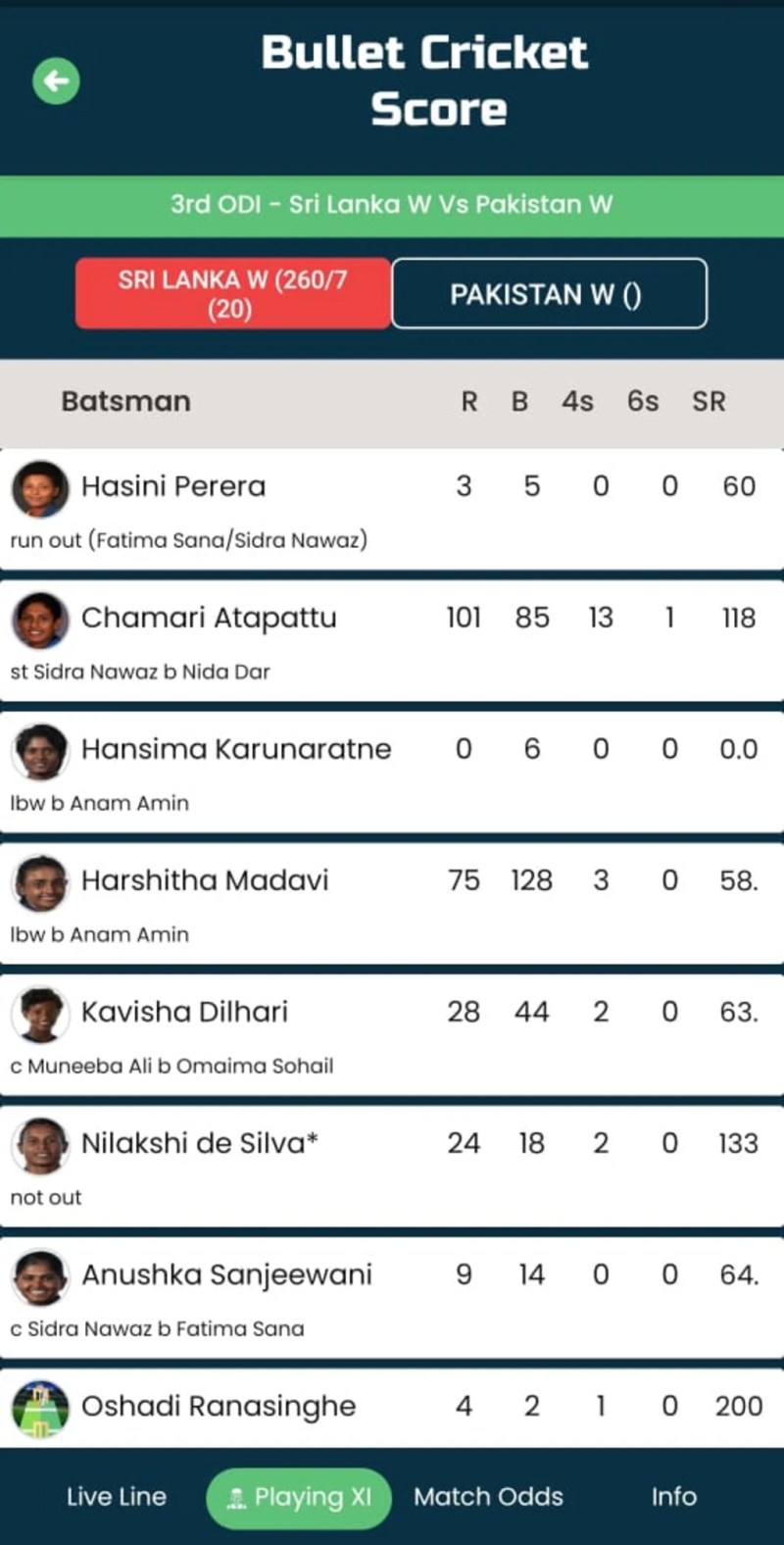Select Anushka Sanjeewani's avatar
784x1545 pixels.
click(40, 1275)
